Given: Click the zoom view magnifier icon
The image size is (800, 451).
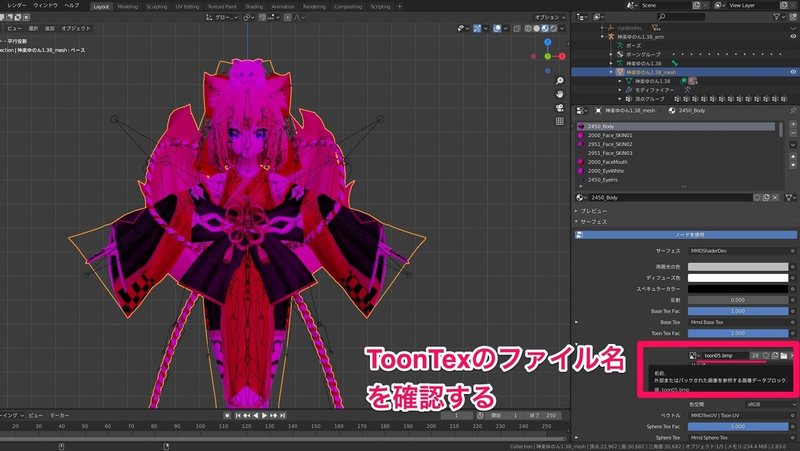Looking at the screenshot, I should point(560,81).
